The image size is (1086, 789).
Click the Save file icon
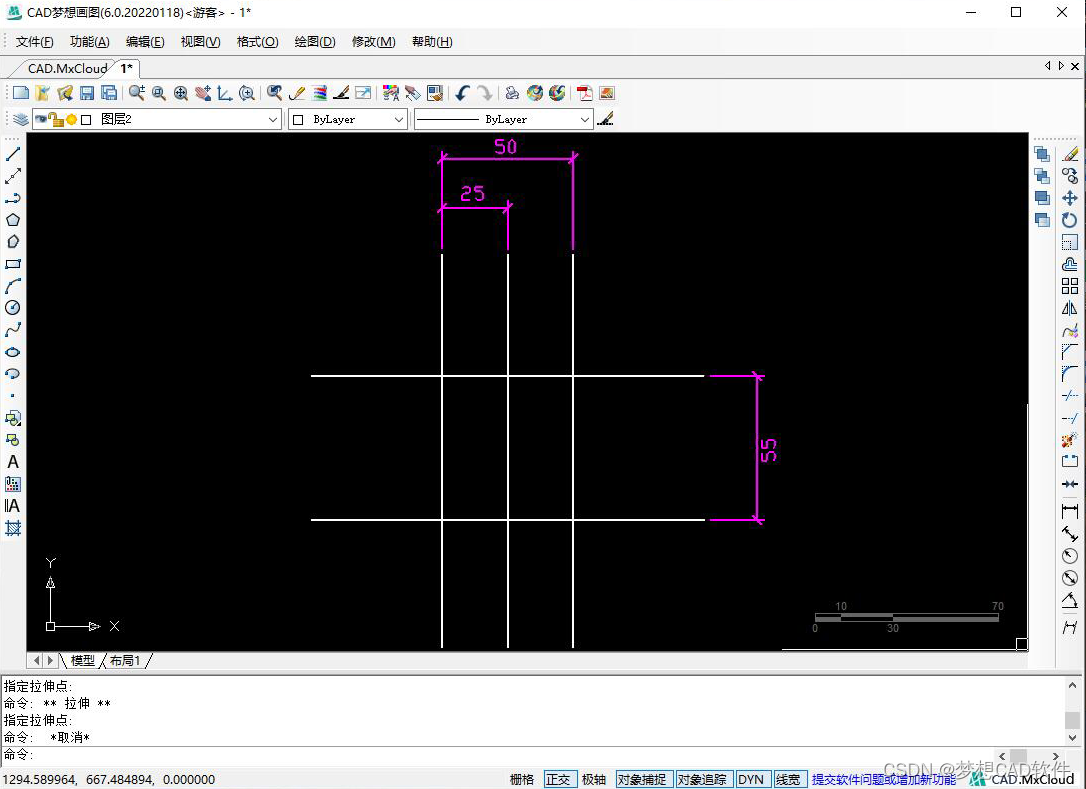coord(87,93)
